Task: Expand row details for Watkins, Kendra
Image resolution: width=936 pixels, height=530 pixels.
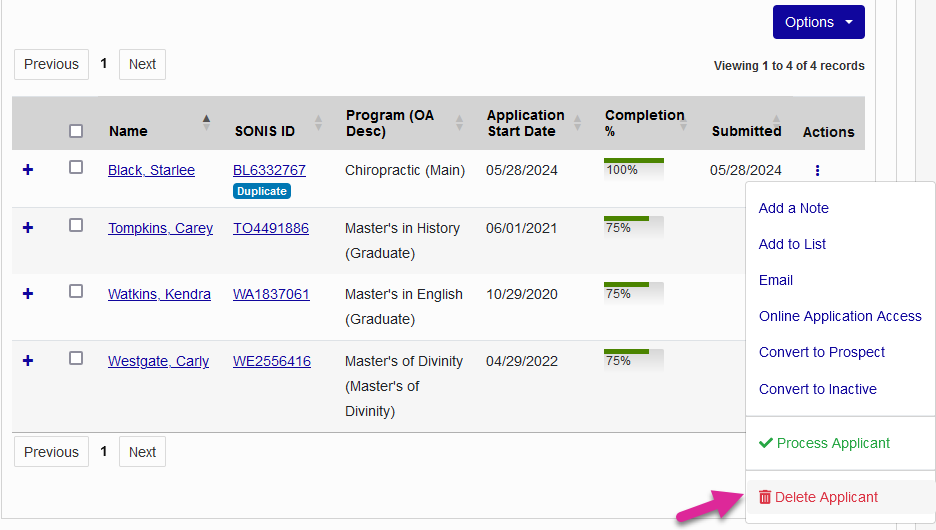Action: (x=27, y=294)
